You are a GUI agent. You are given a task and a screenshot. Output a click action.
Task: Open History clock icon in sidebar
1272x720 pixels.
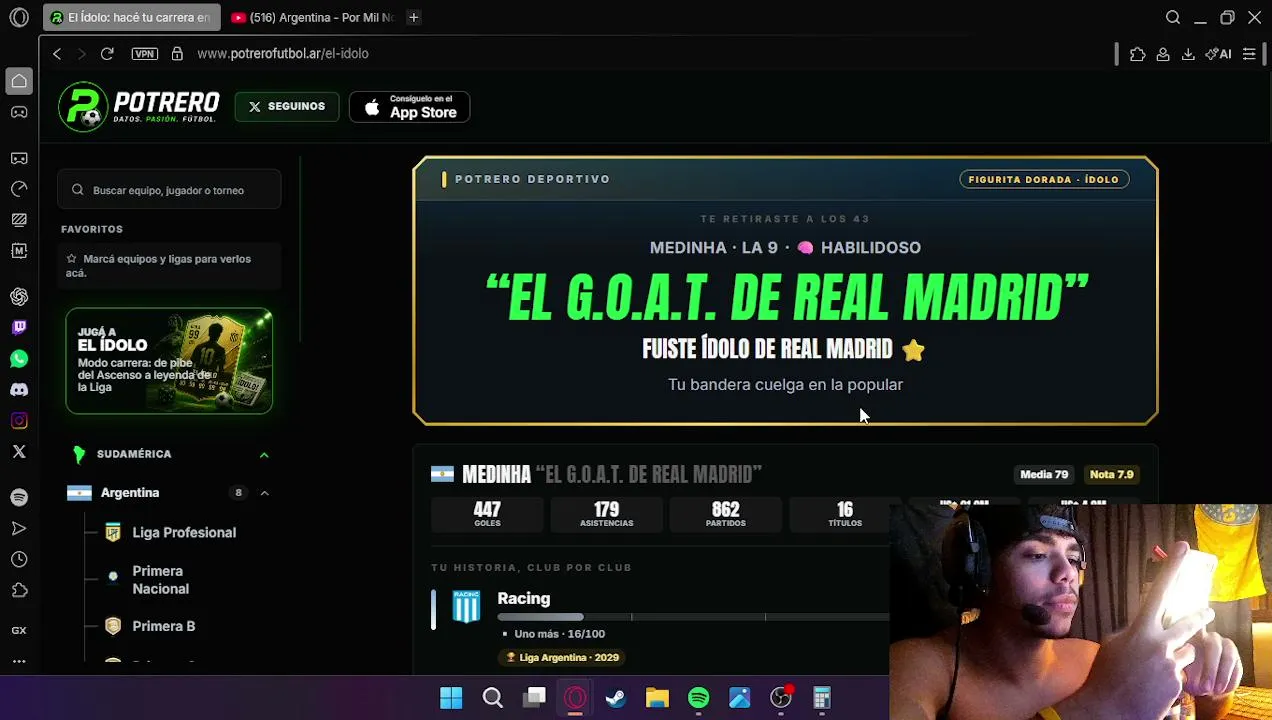[x=19, y=559]
